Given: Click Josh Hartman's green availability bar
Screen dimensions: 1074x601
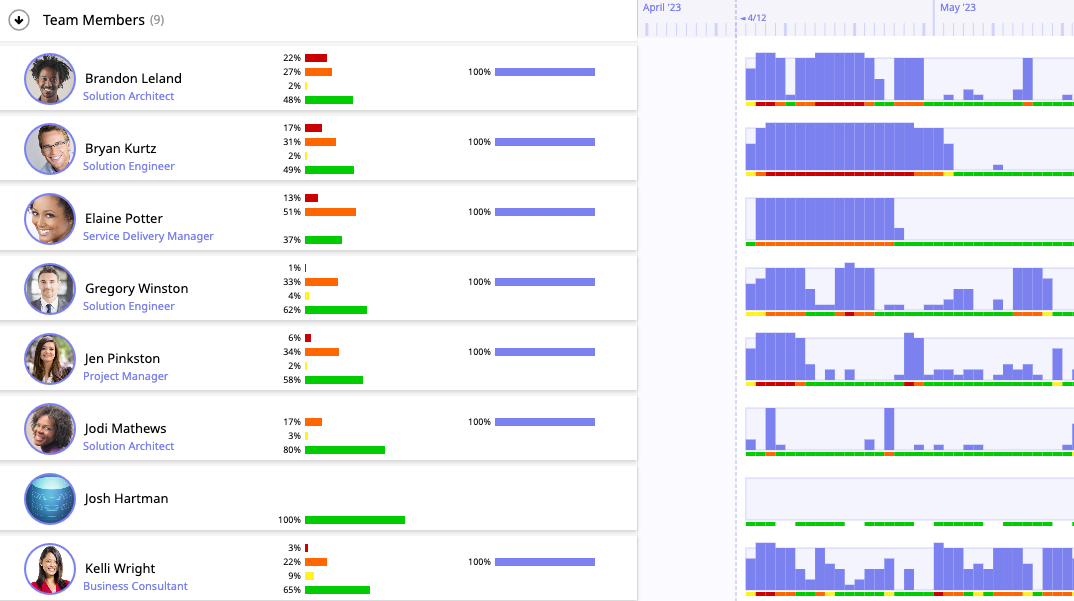Looking at the screenshot, I should click(x=354, y=519).
